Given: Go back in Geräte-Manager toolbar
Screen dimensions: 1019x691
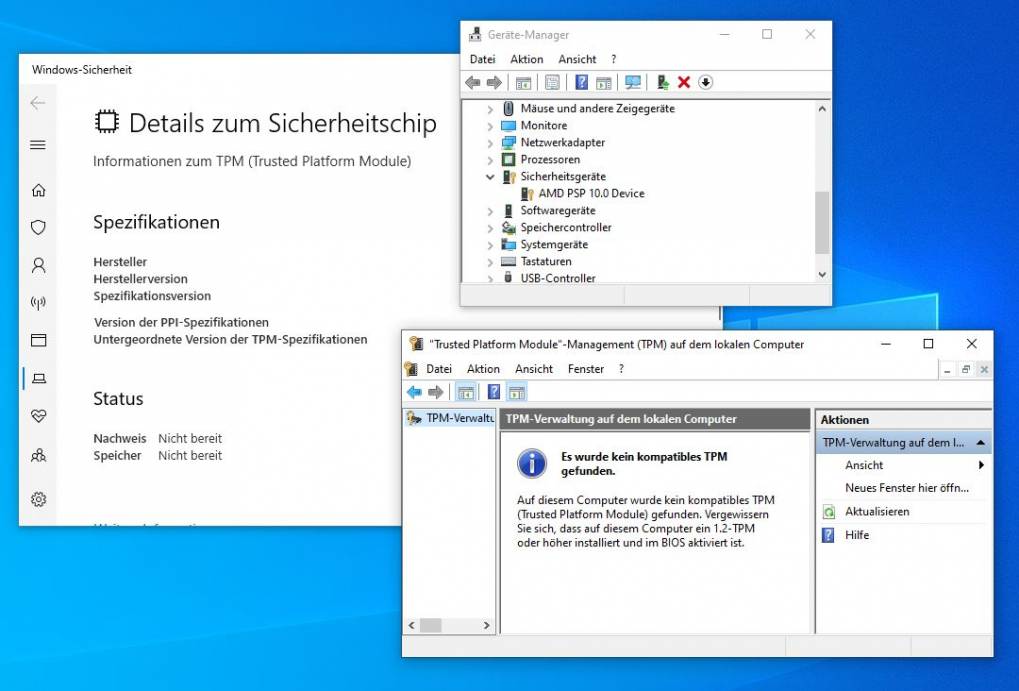Looking at the screenshot, I should 472,83.
